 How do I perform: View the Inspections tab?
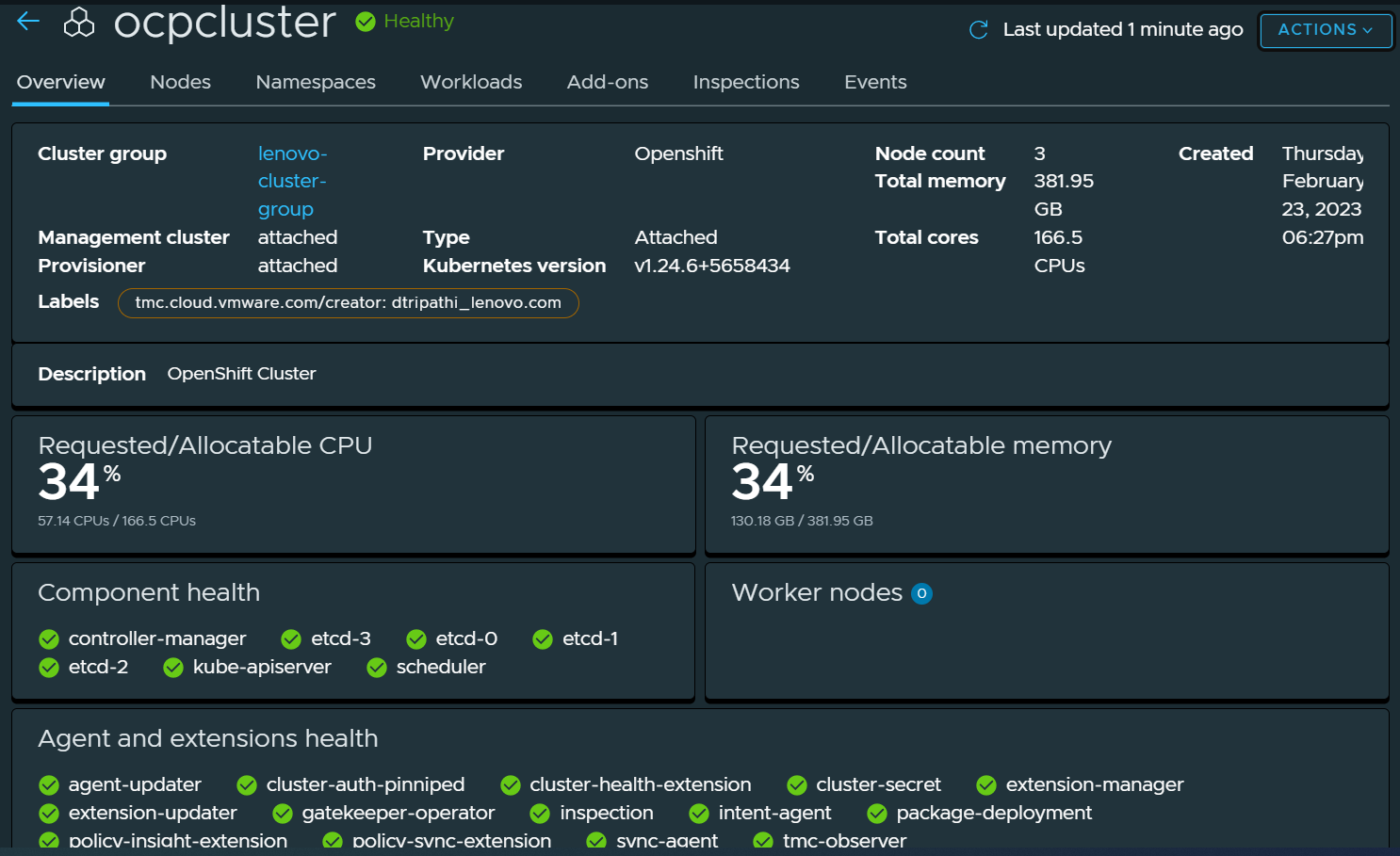pyautogui.click(x=746, y=82)
